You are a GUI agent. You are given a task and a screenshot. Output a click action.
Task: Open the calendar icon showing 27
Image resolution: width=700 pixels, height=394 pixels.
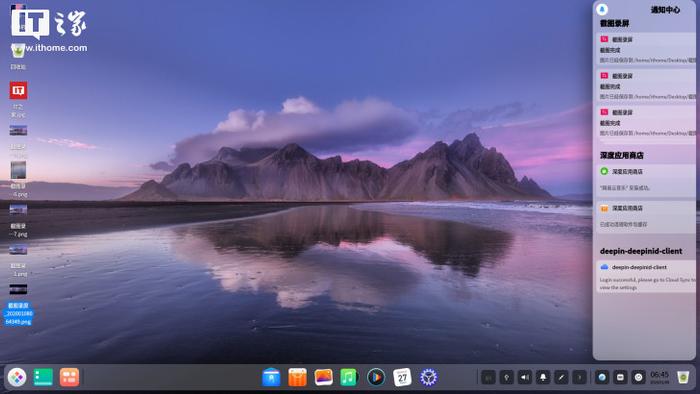pos(402,377)
